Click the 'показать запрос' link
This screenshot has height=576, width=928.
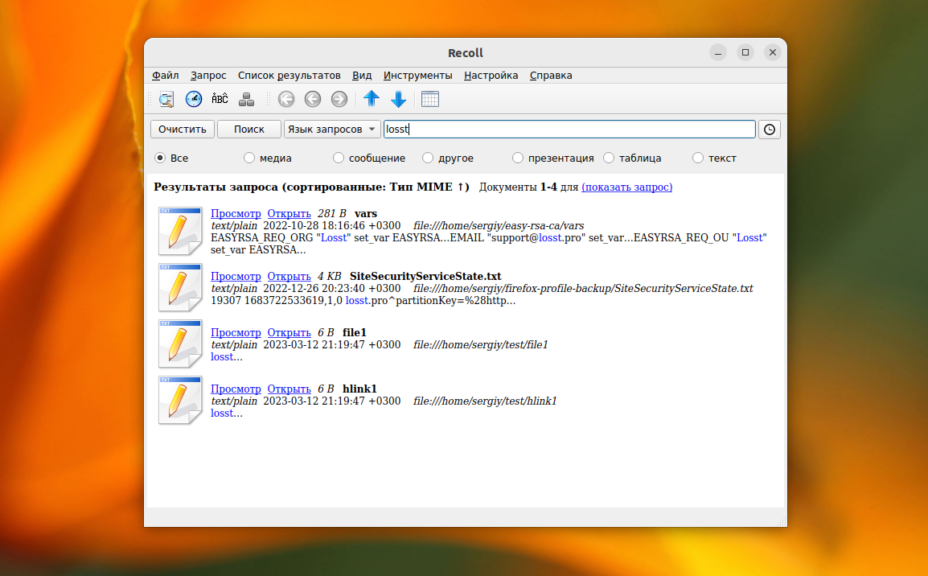[x=627, y=187]
